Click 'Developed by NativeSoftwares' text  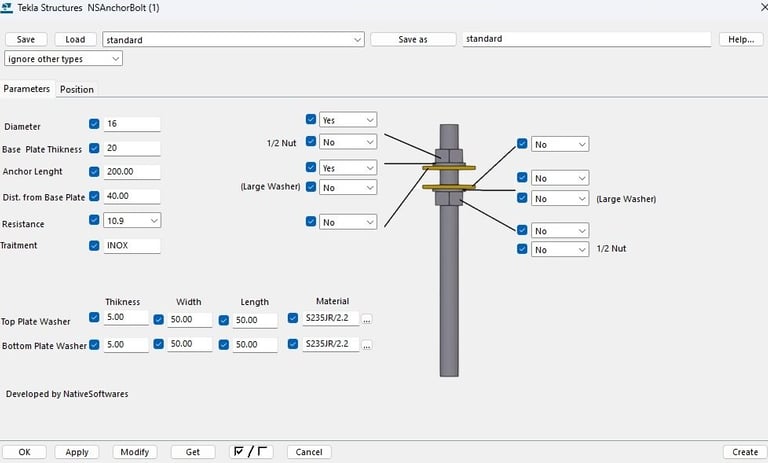67,394
